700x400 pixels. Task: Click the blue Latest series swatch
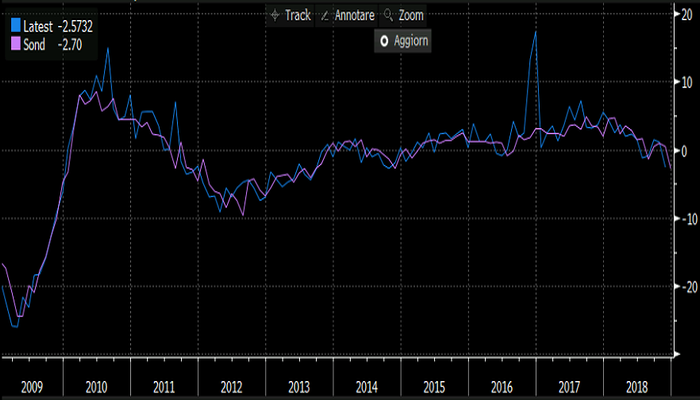click(x=12, y=11)
